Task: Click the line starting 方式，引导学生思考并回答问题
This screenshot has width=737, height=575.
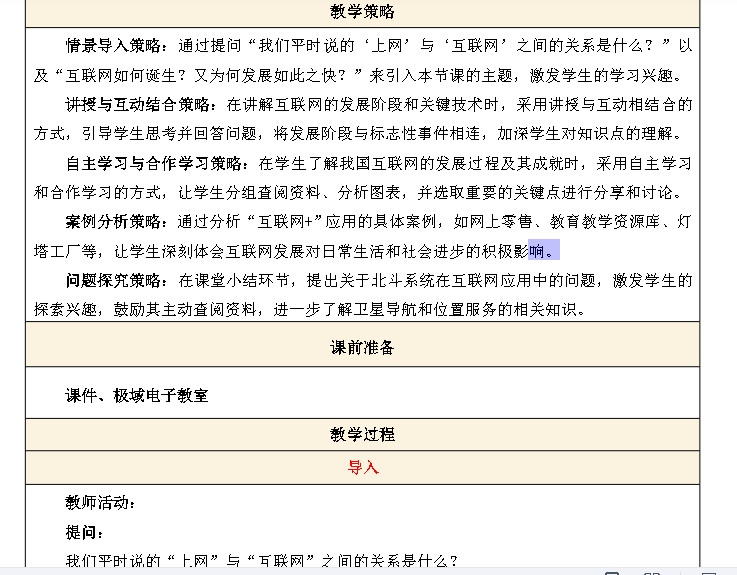Action: tap(359, 134)
